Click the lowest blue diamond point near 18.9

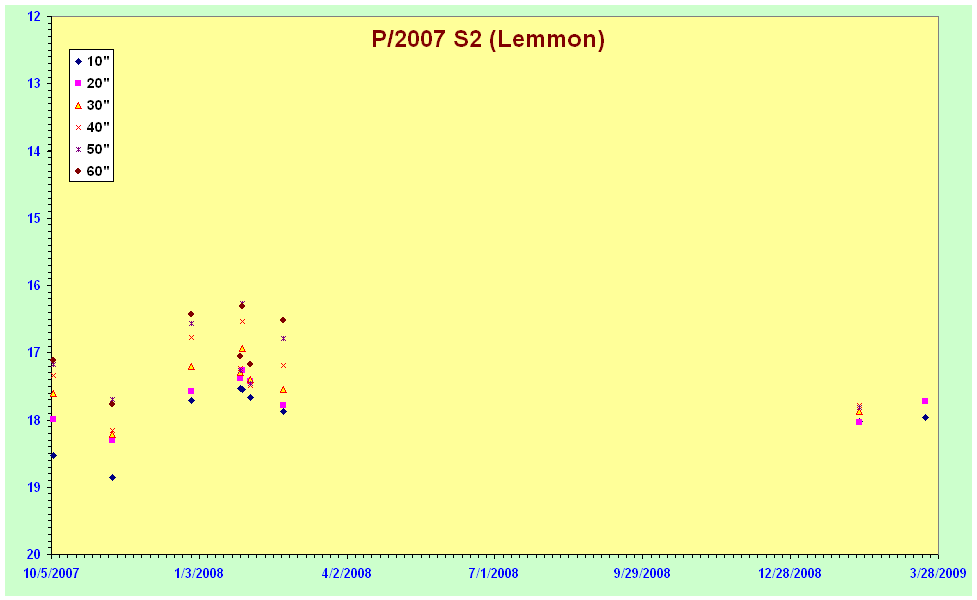coord(112,477)
